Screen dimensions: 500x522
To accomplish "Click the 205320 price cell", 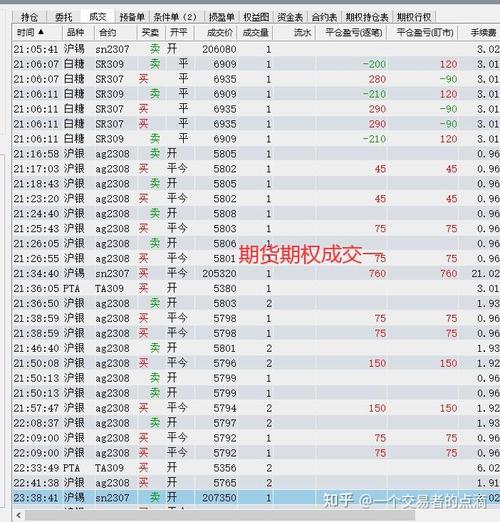I will point(219,274).
